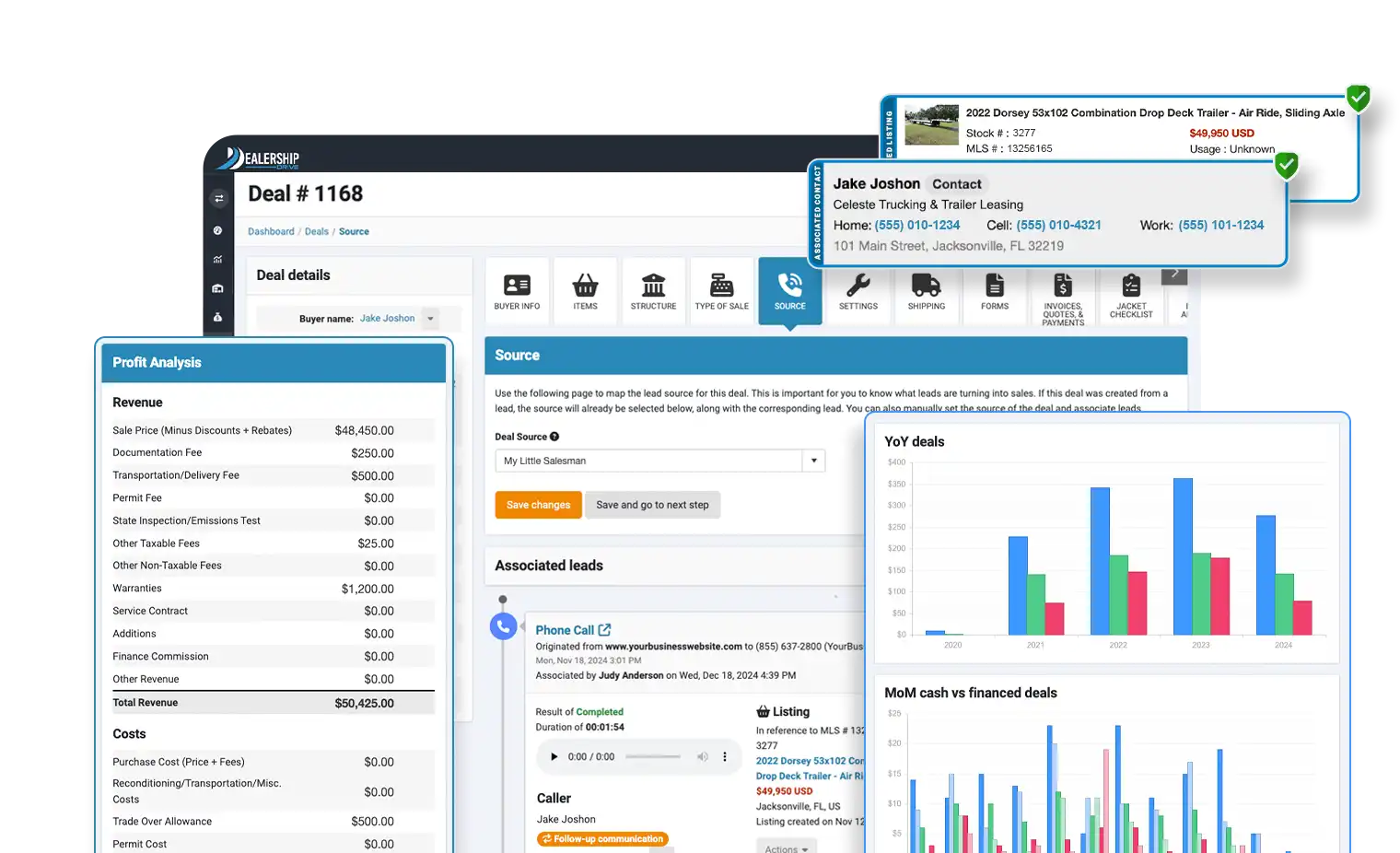This screenshot has height=853, width=1400.
Task: Select the Type of Sale register icon
Action: coord(721,286)
